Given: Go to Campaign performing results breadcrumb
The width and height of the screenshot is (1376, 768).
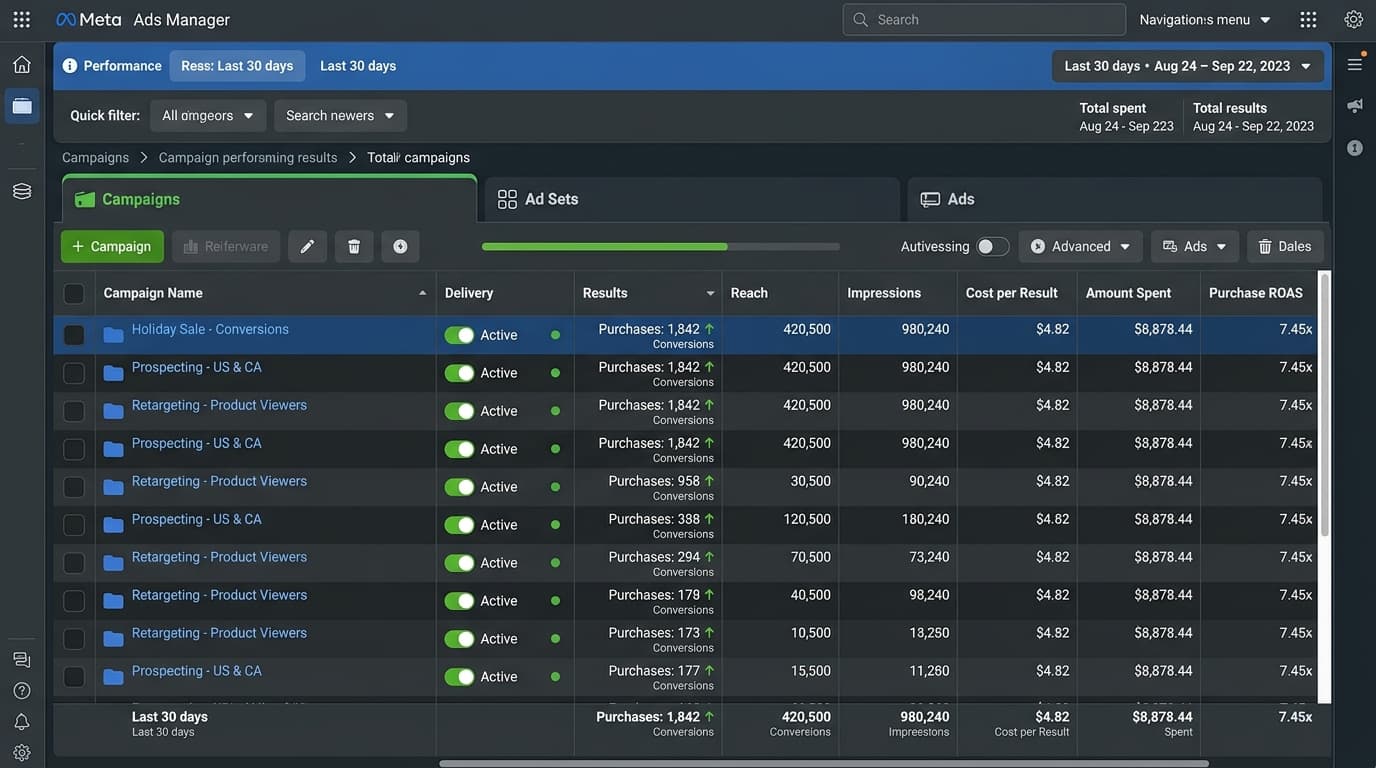Looking at the screenshot, I should click(248, 157).
